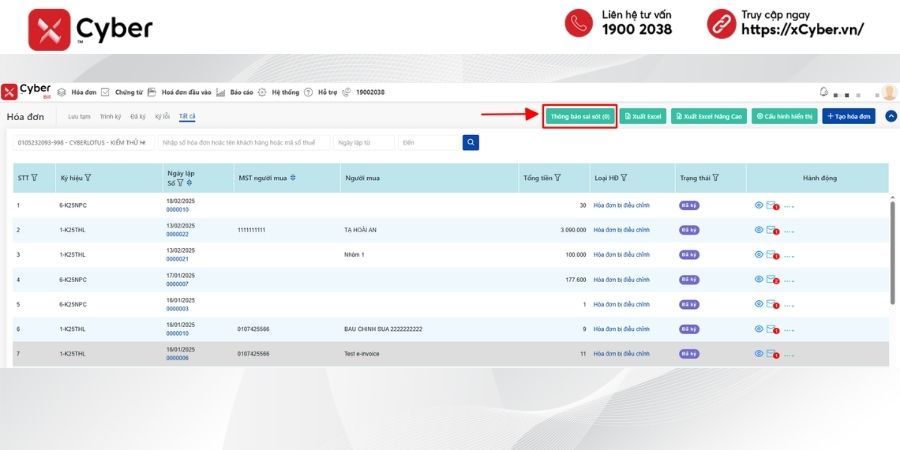Switch to the Lưu tạm tab
The image size is (900, 450).
point(79,117)
